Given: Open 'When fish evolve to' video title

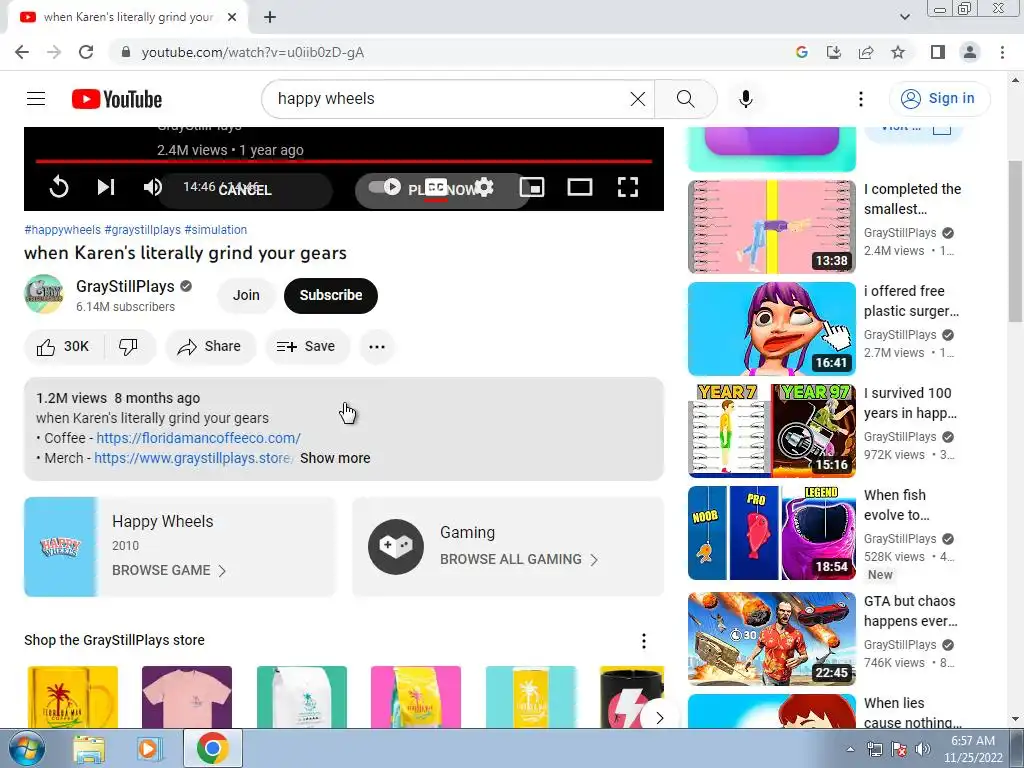Looking at the screenshot, I should point(897,505).
